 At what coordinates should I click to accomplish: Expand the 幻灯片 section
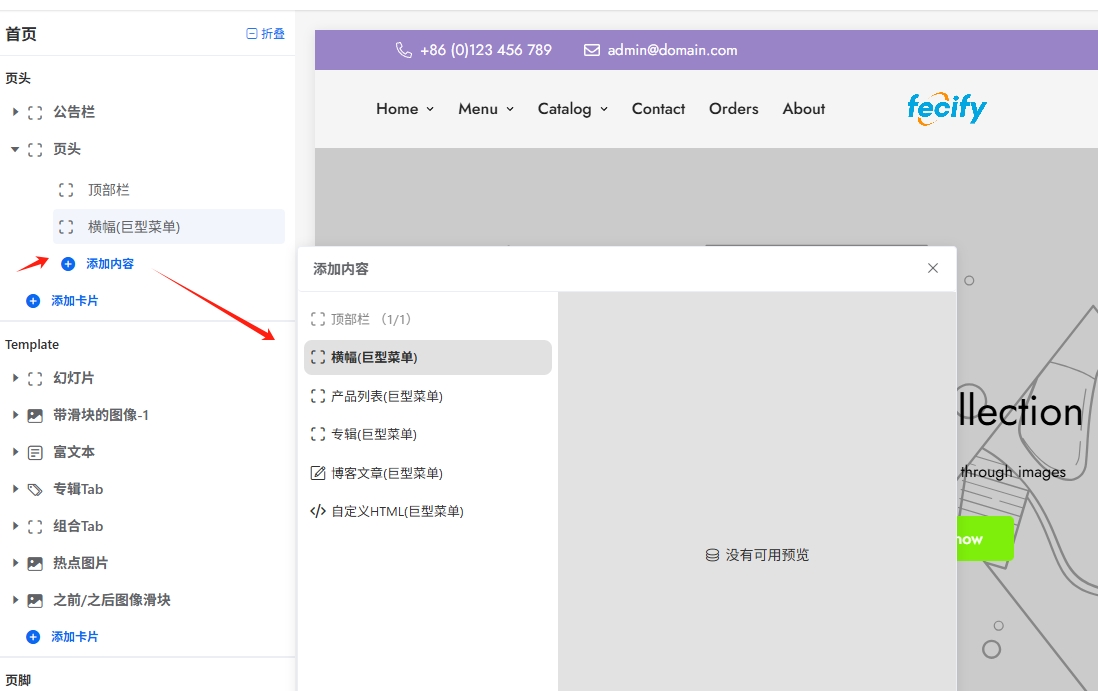click(x=16, y=378)
